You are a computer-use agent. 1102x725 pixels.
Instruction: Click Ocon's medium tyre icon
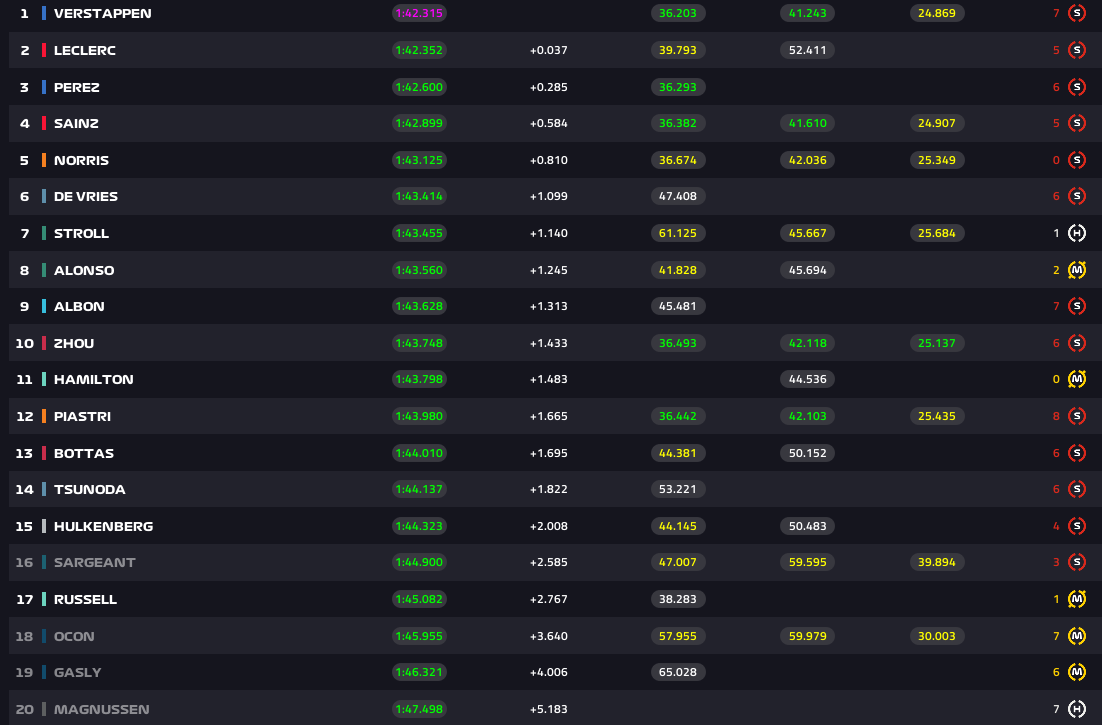click(1076, 636)
